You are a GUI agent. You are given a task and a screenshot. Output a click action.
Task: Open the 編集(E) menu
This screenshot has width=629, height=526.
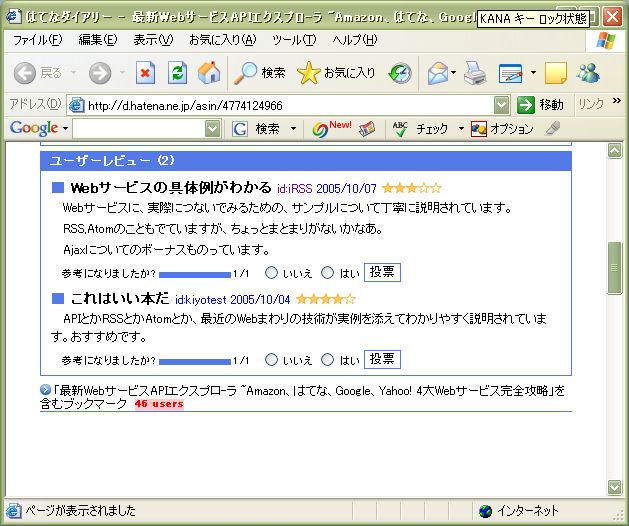[x=98, y=40]
